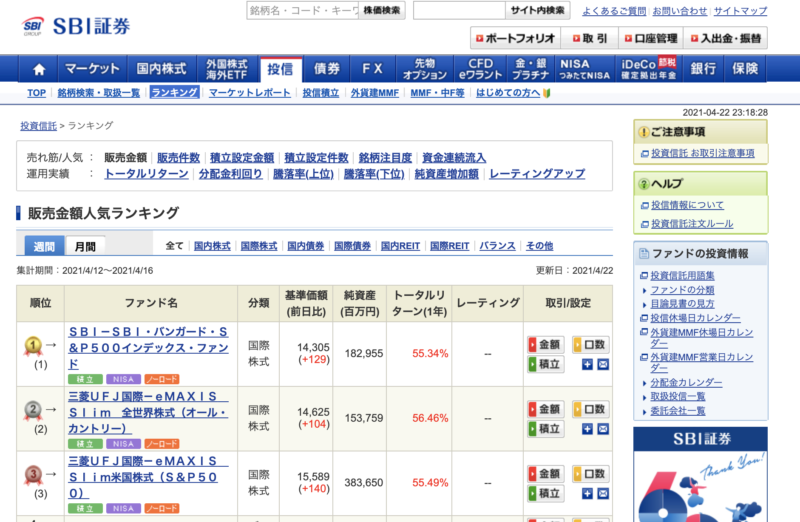Open 取引 button in header
This screenshot has width=800, height=522.
590,38
